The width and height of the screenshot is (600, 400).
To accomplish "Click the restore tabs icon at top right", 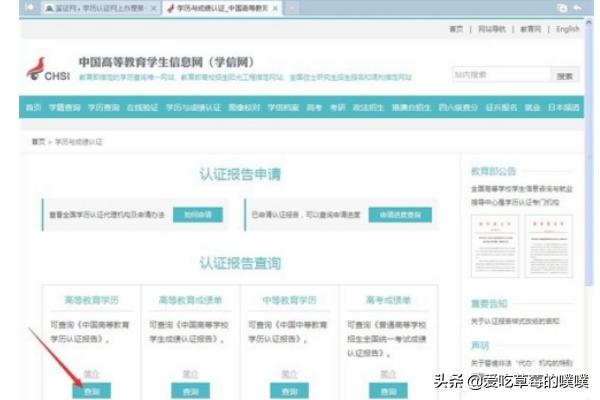I will coord(562,8).
